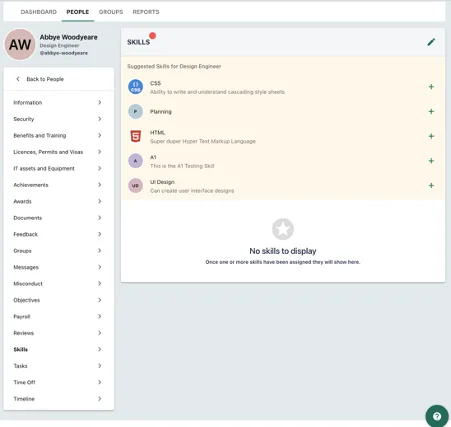Image resolution: width=451 pixels, height=427 pixels.
Task: Add the CSS suggested skill with its plus icon
Action: tap(431, 87)
